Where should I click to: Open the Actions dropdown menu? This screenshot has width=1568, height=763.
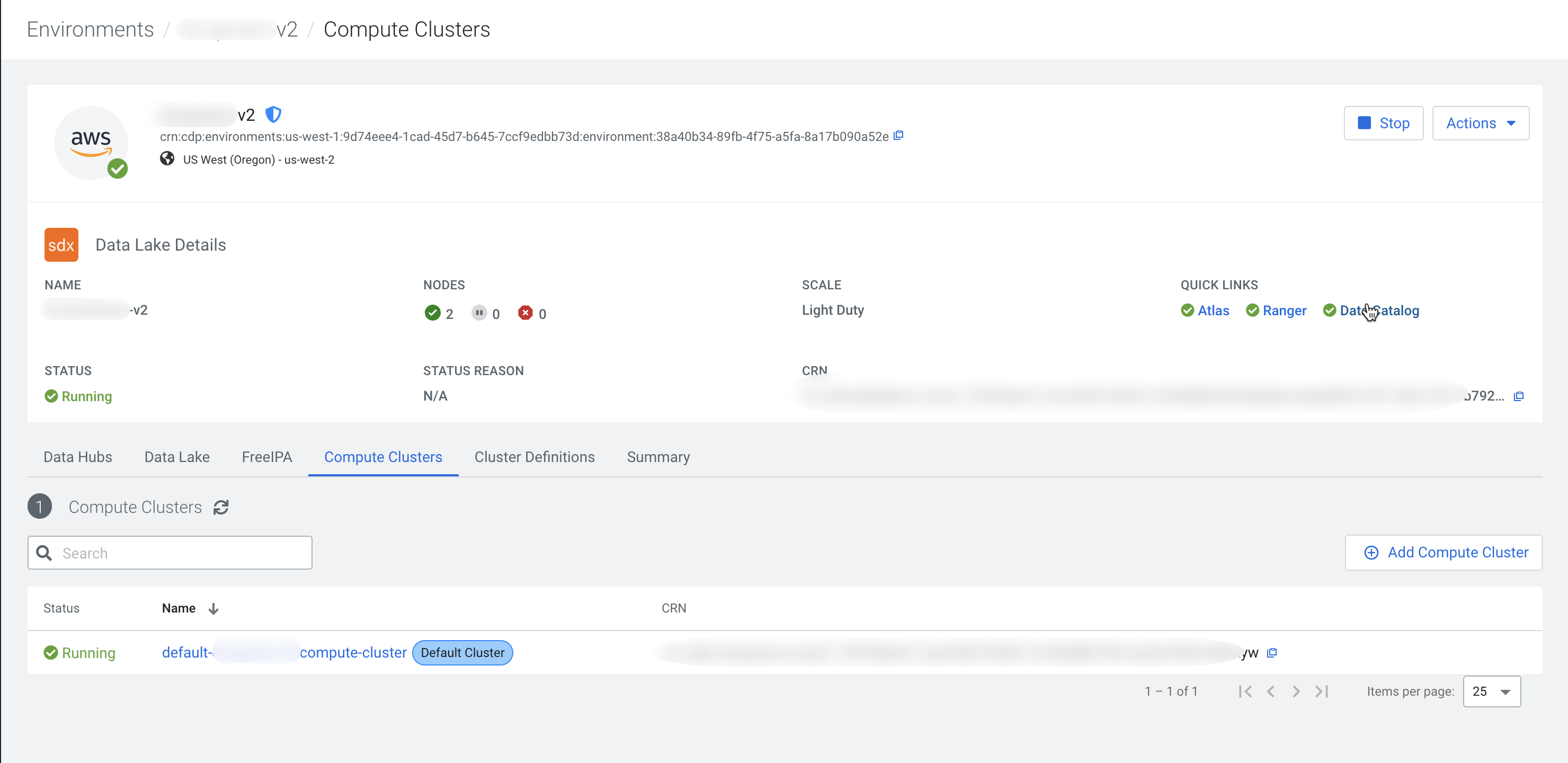point(1480,123)
